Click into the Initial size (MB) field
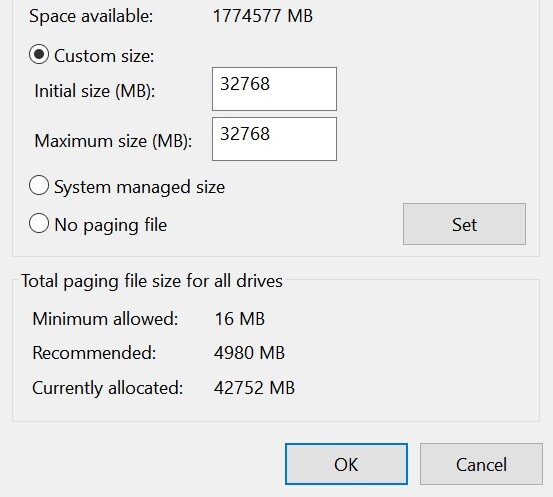553x497 pixels. (x=274, y=89)
